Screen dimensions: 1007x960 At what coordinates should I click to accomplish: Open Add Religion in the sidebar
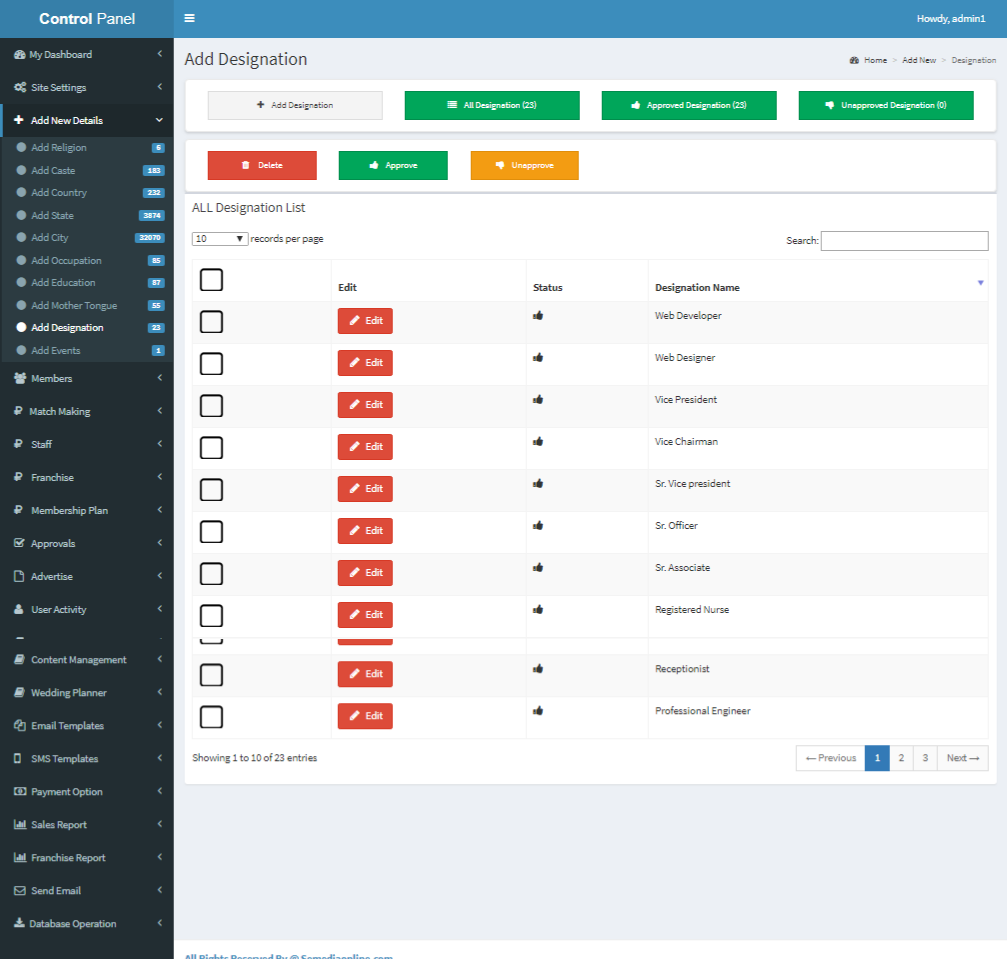88,148
